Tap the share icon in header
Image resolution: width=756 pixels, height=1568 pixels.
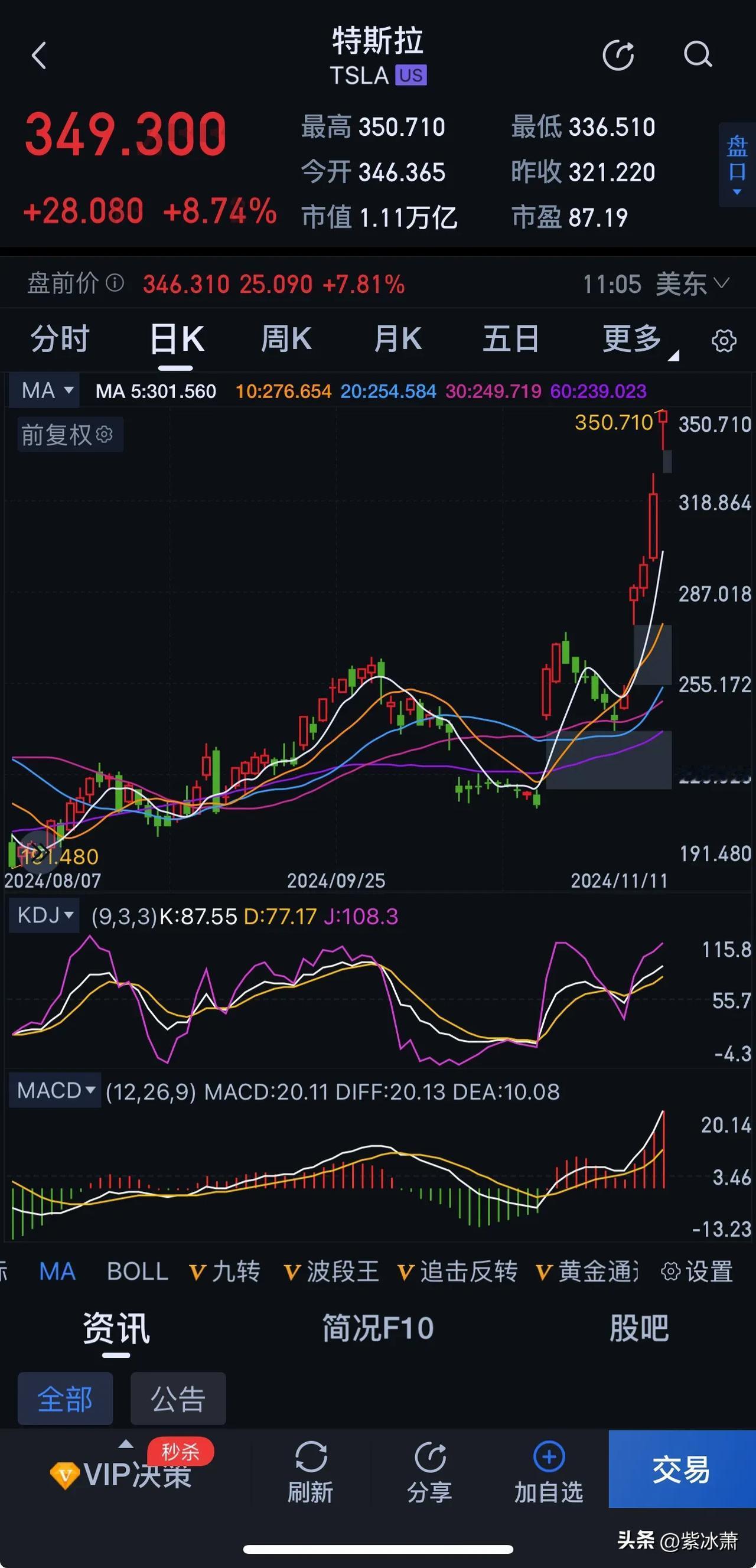click(x=618, y=56)
